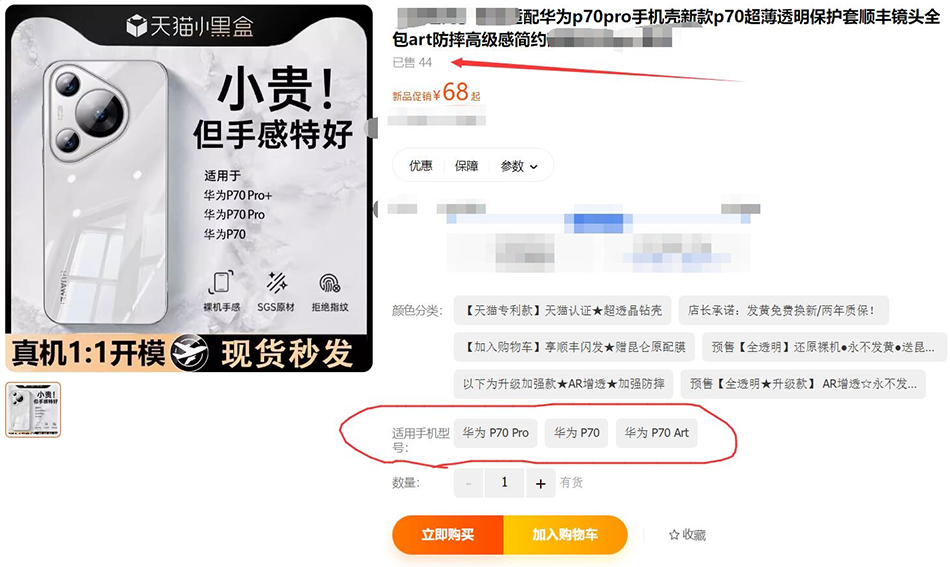950x567 pixels.
Task: Click the quantity input field showing 1
Action: click(x=504, y=483)
